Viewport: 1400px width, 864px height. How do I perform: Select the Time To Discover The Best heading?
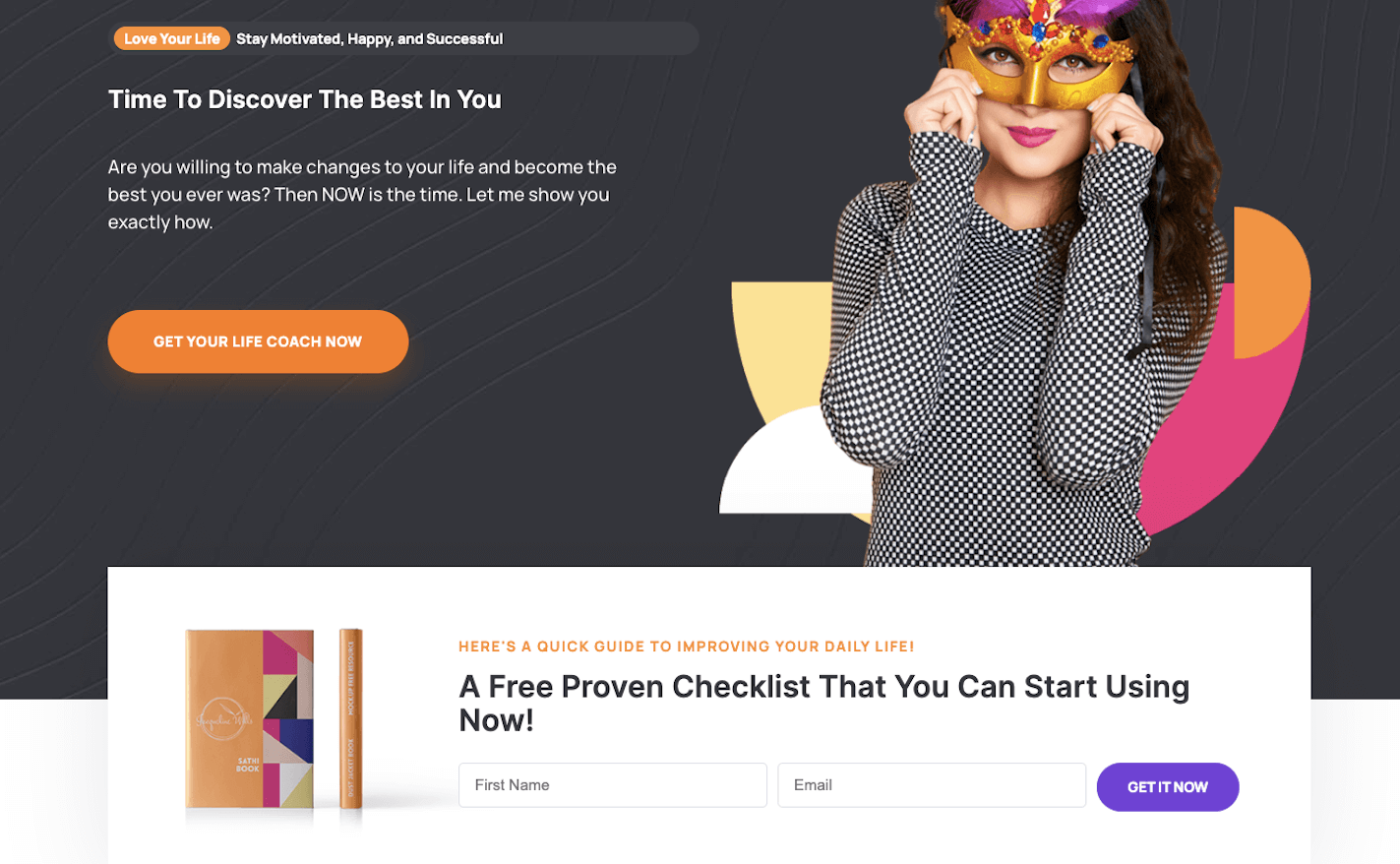(x=305, y=99)
